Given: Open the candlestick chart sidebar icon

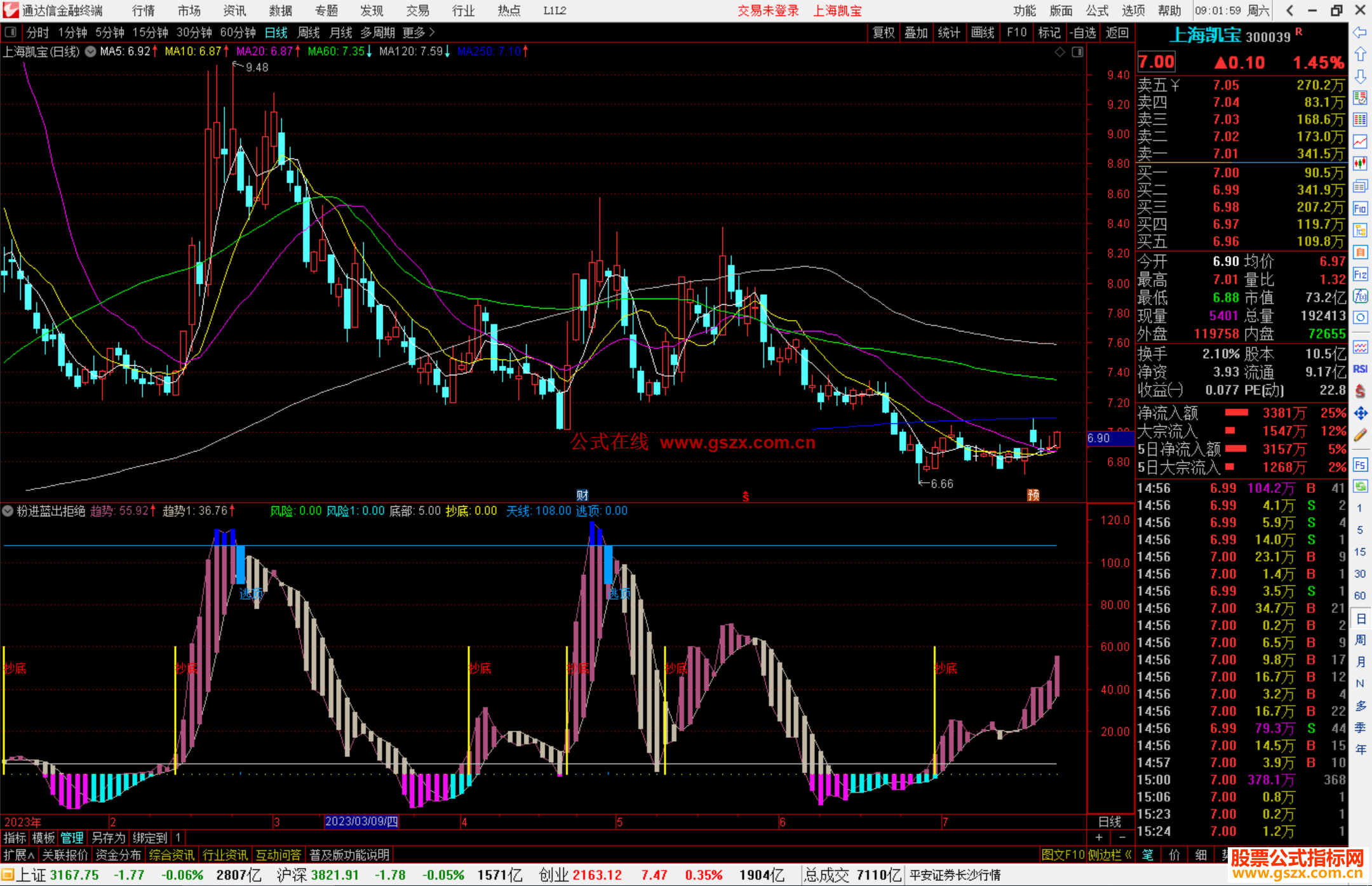Looking at the screenshot, I should tap(1360, 164).
